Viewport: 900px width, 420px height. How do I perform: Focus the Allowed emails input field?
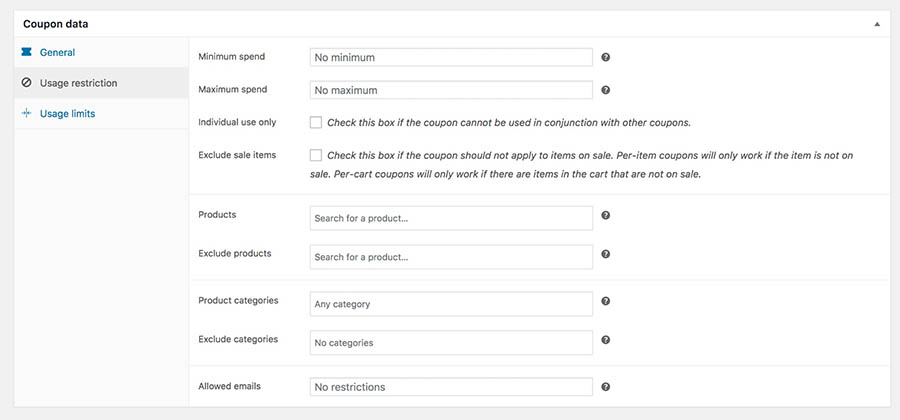pos(451,387)
